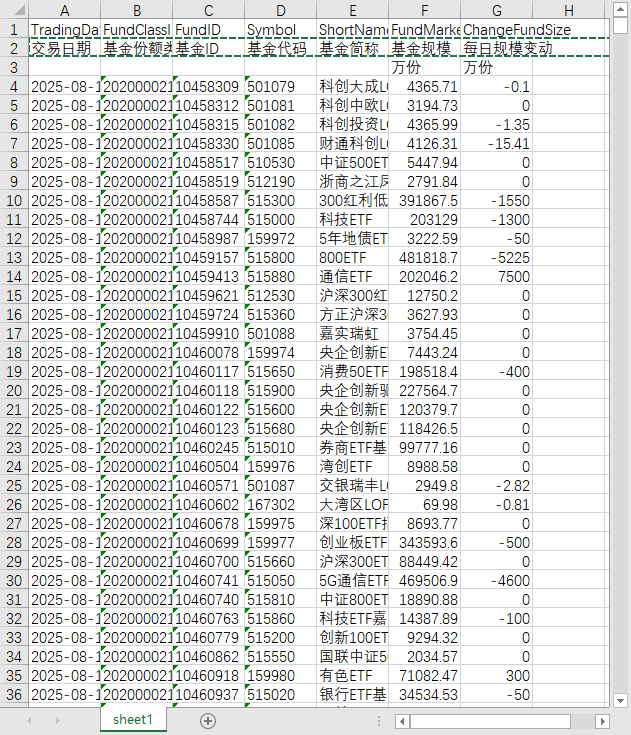Viewport: 631px width, 735px height.
Task: Select change value -2.82
Action: pyautogui.click(x=496, y=485)
